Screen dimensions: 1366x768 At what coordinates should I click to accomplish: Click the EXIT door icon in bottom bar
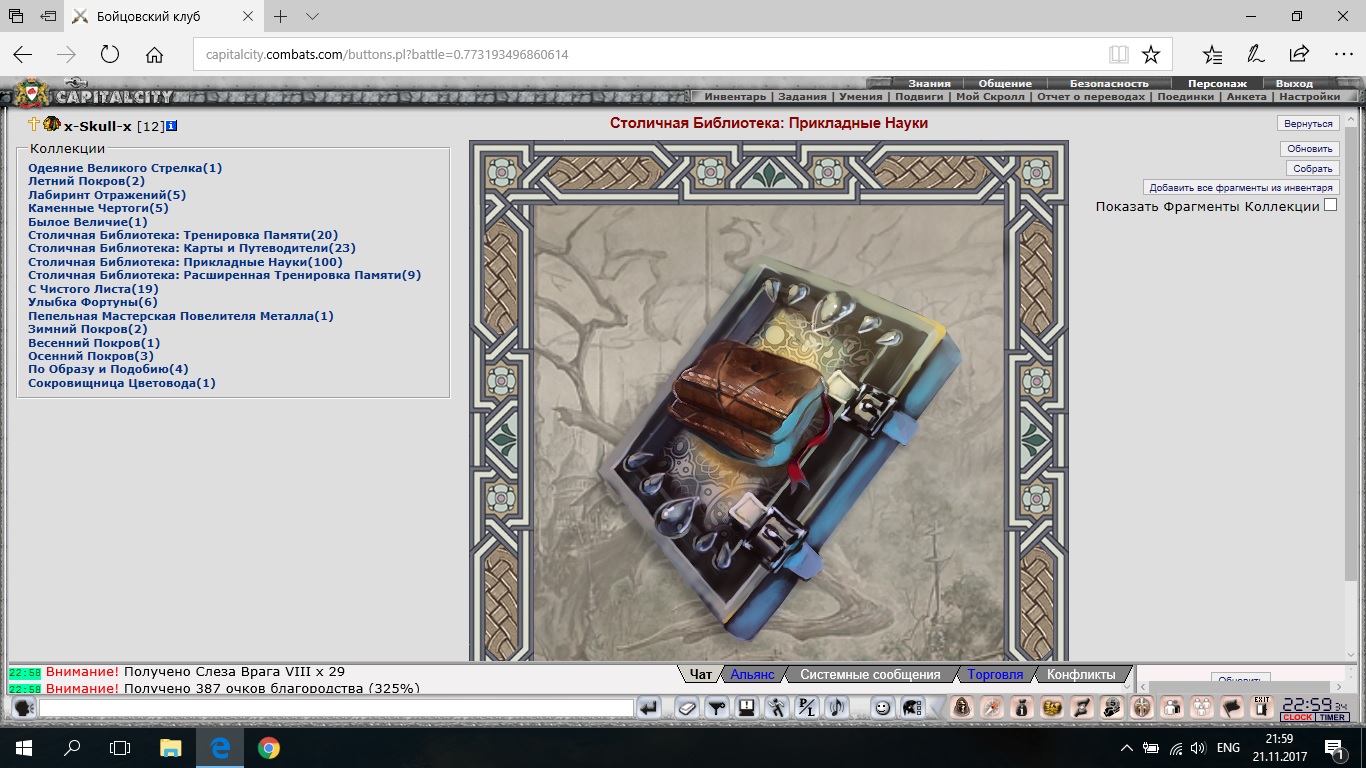point(1262,708)
